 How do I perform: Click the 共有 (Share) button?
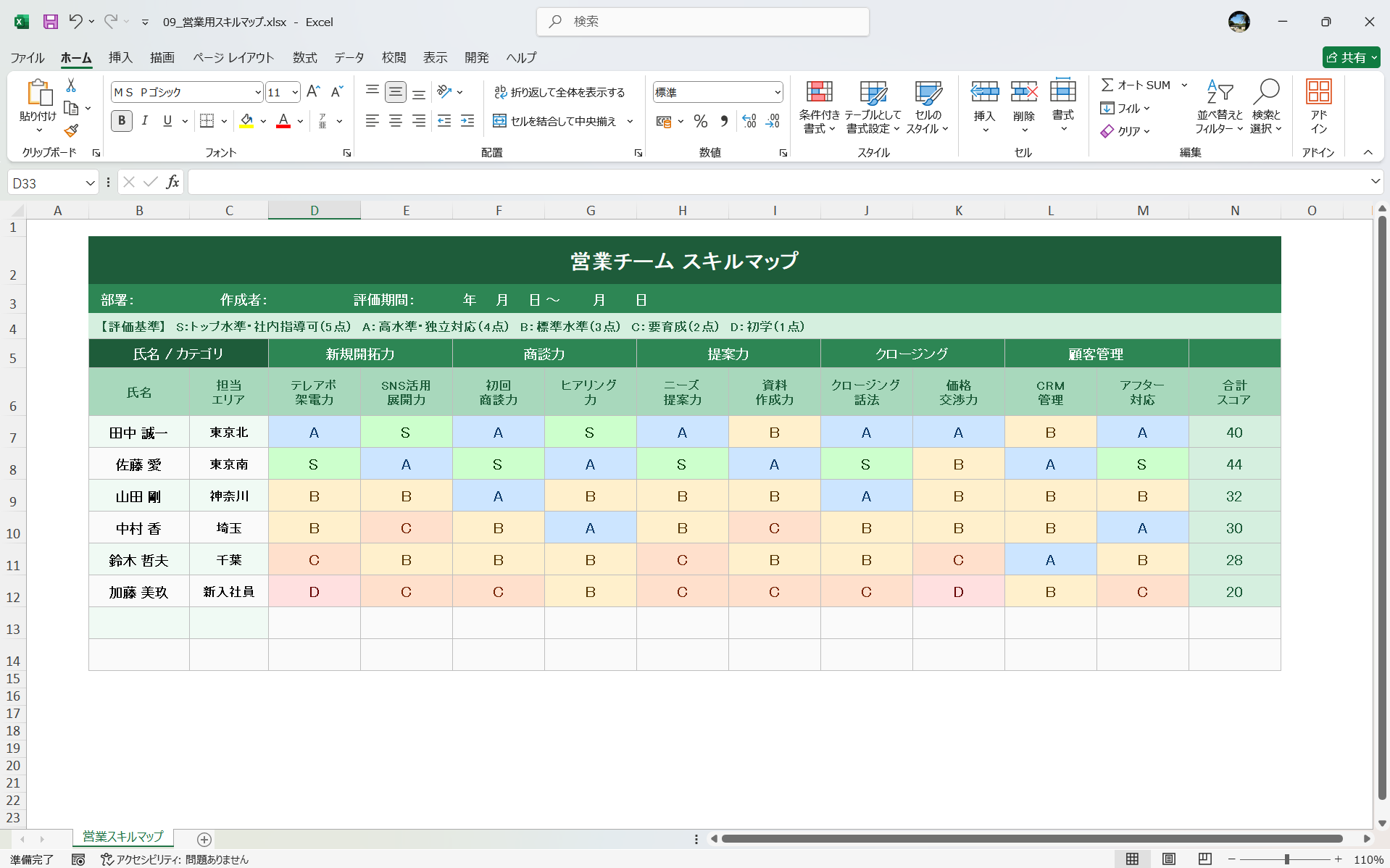[1350, 57]
